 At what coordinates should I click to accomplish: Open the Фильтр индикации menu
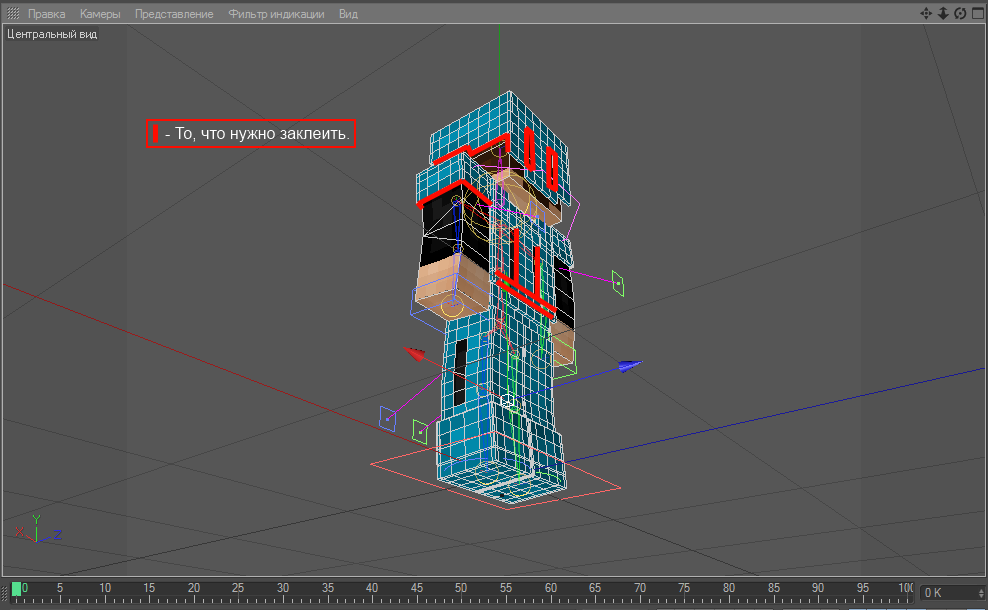(276, 14)
